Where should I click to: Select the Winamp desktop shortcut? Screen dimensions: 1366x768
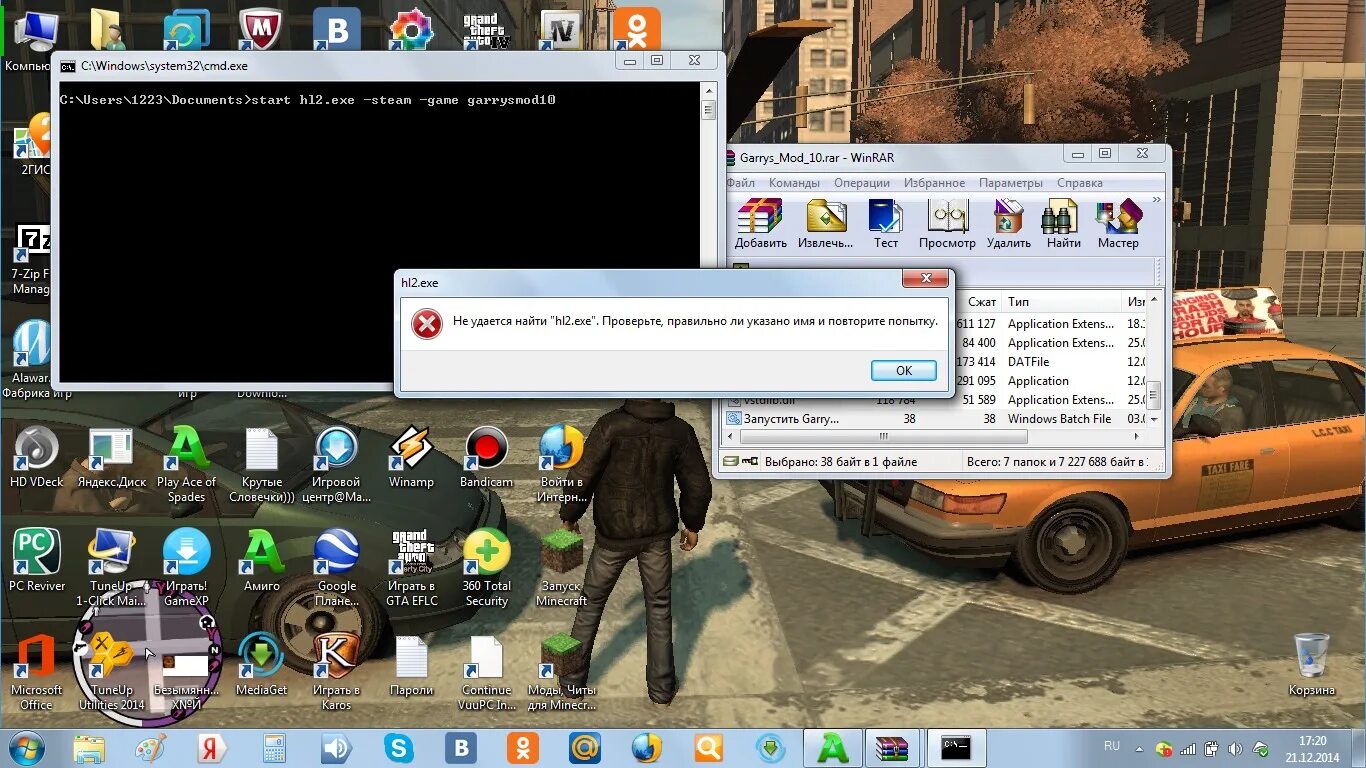(x=411, y=458)
